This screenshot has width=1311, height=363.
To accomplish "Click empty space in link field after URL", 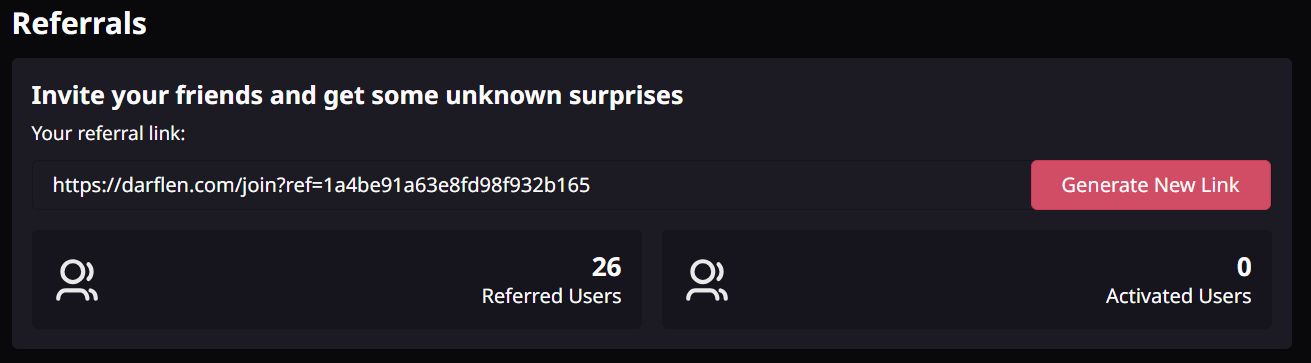I will coord(810,185).
